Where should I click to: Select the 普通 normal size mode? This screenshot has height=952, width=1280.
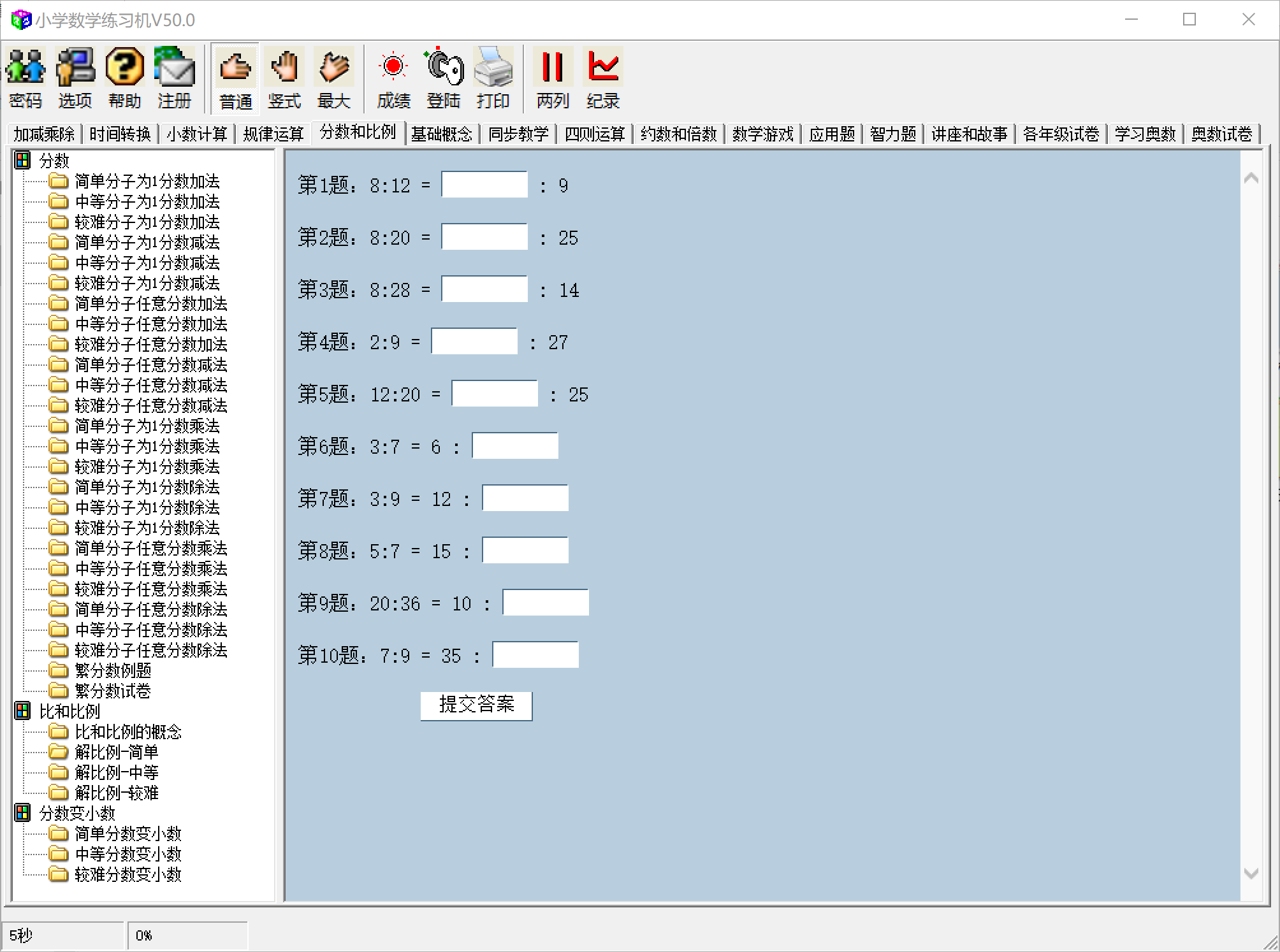point(235,78)
